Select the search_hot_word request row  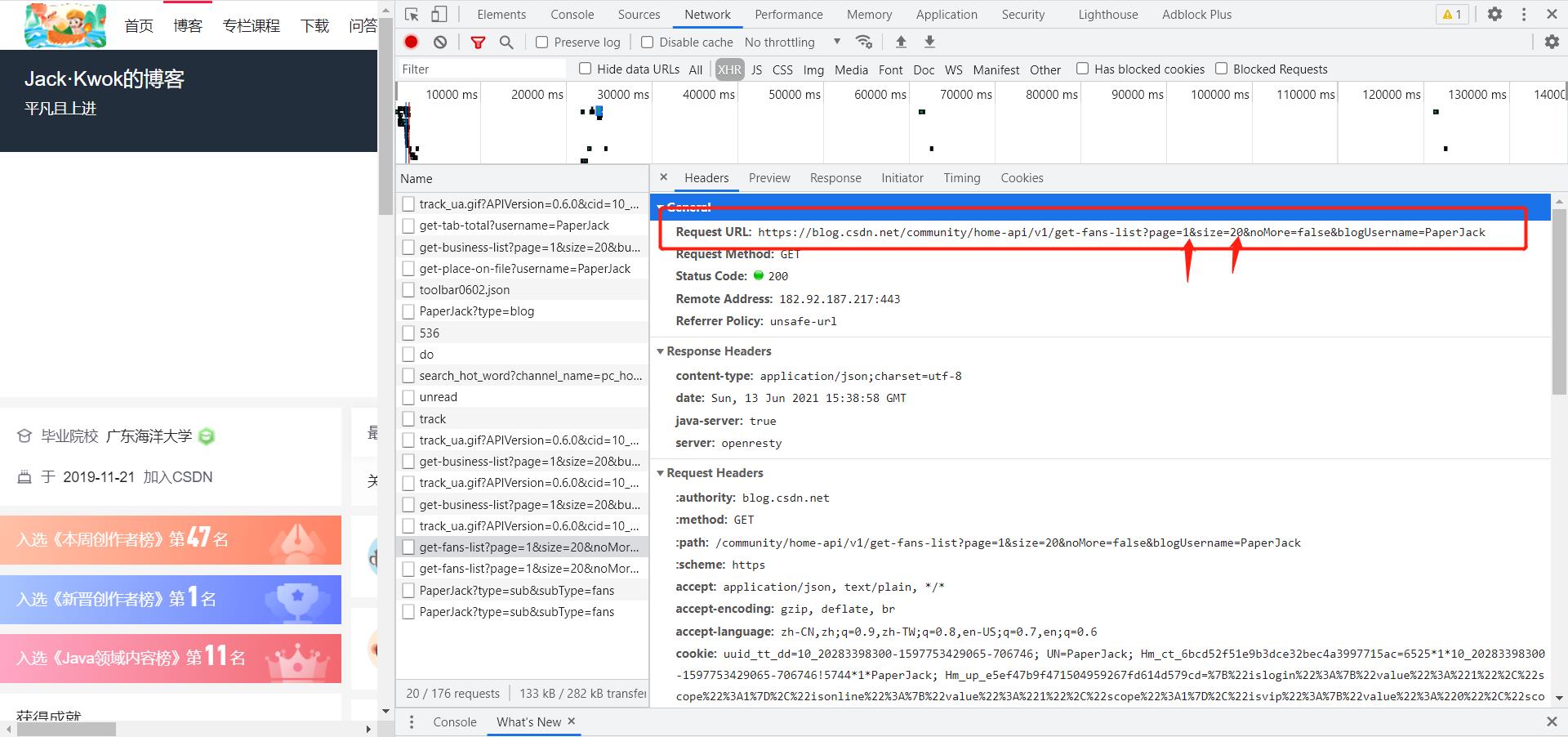(523, 376)
